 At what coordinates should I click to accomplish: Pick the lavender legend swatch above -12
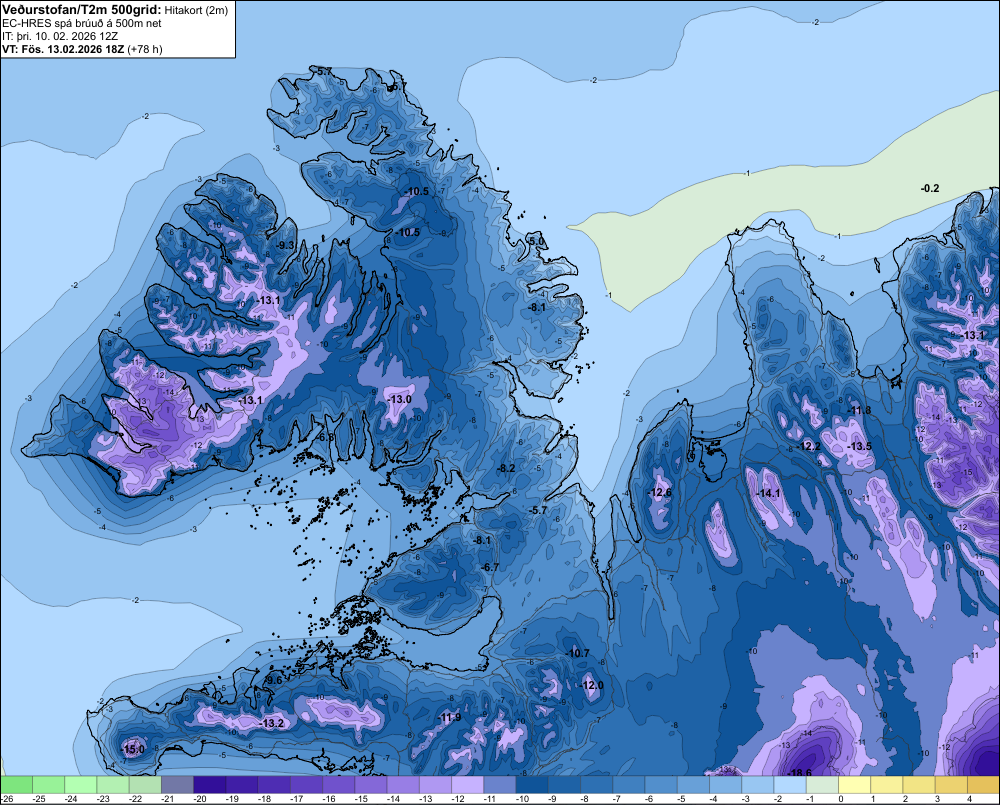(467, 784)
